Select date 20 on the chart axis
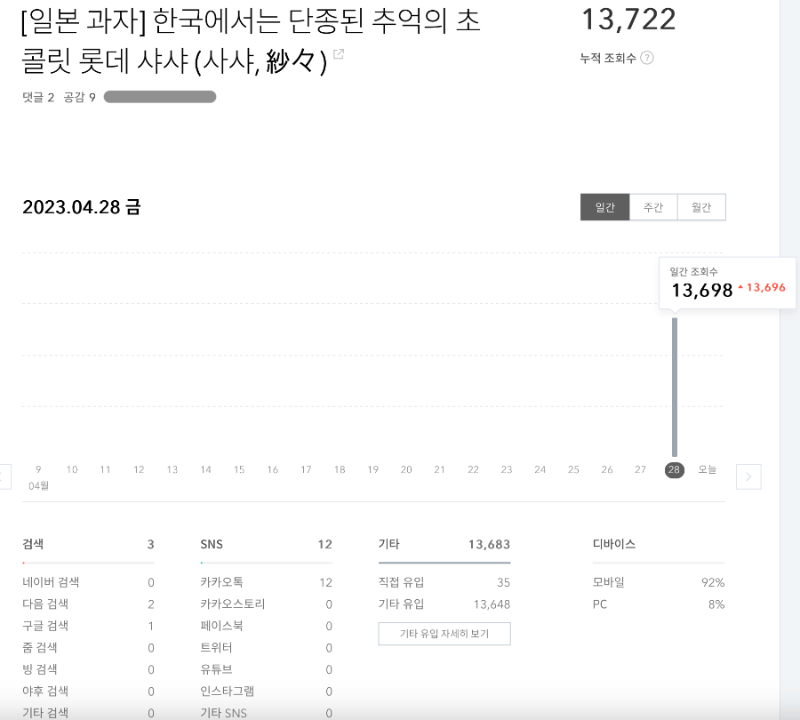Viewport: 800px width, 720px height. (406, 469)
